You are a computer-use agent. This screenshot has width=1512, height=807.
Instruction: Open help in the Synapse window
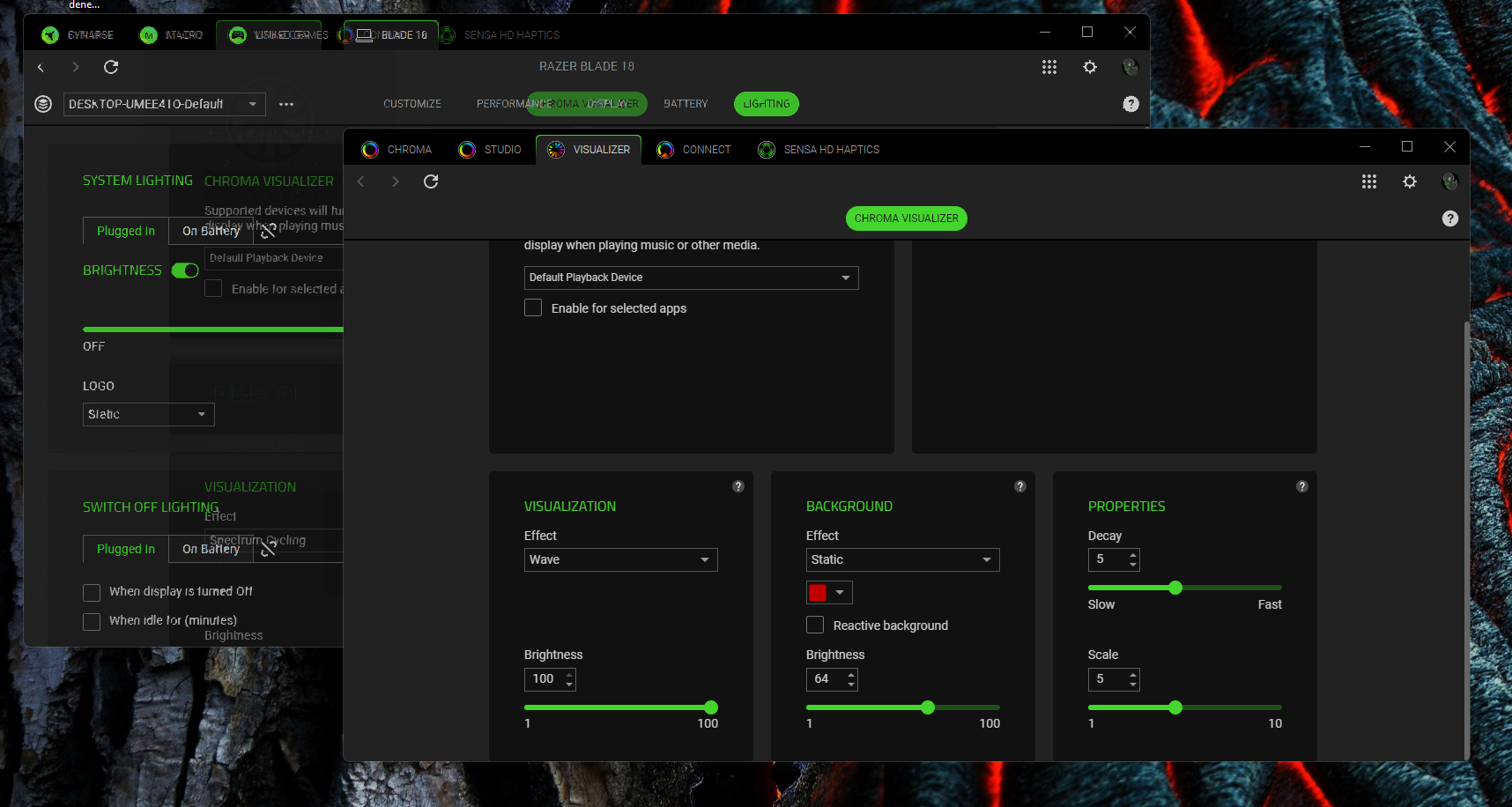[1131, 104]
